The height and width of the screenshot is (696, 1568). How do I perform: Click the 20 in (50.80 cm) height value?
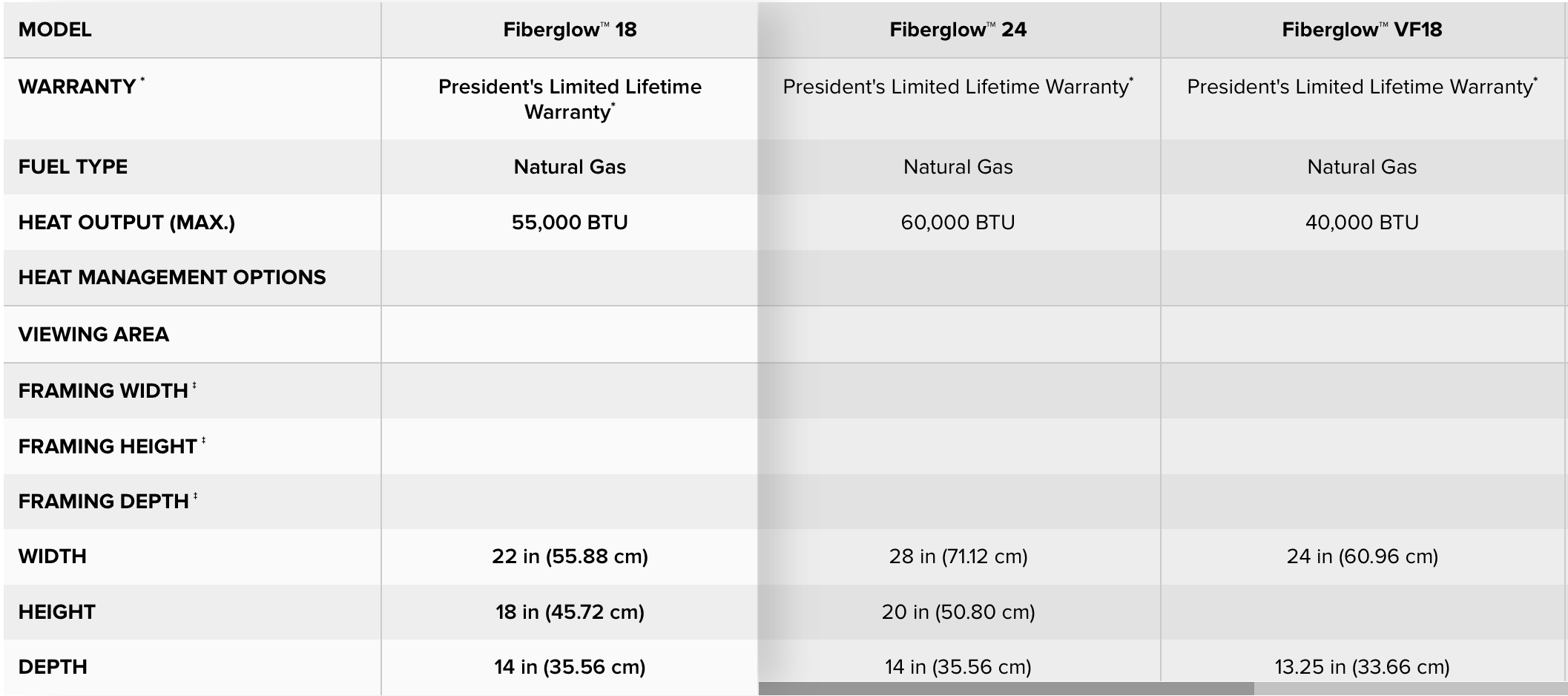coord(958,612)
